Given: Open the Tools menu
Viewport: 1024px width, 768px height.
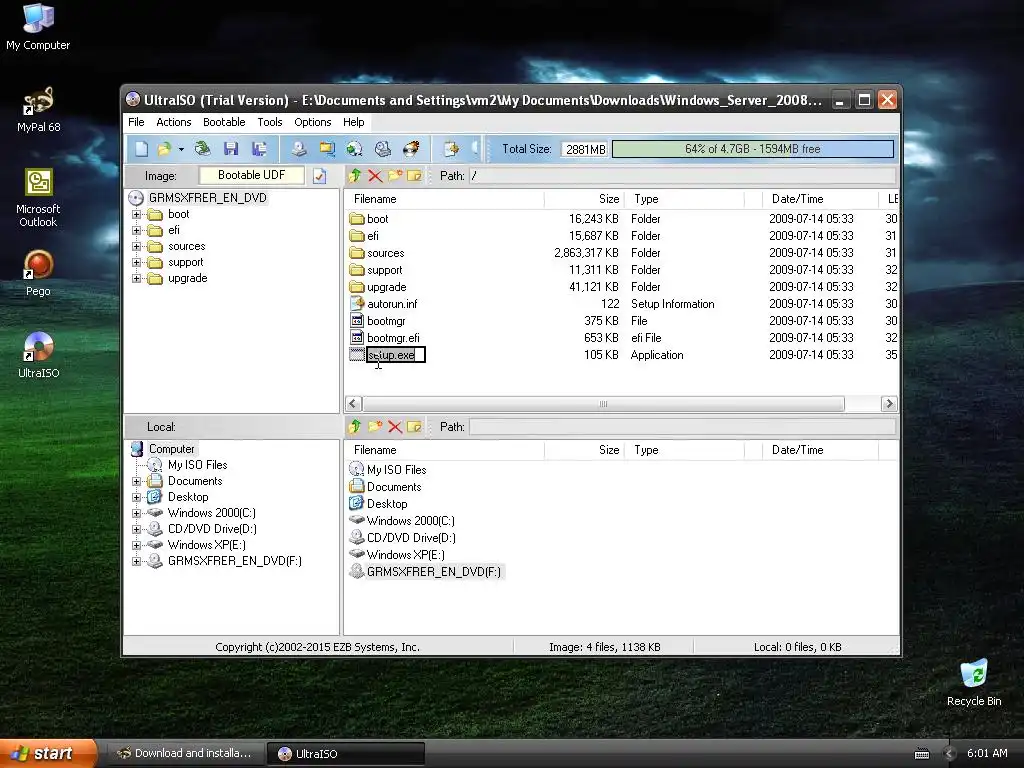Looking at the screenshot, I should point(270,122).
